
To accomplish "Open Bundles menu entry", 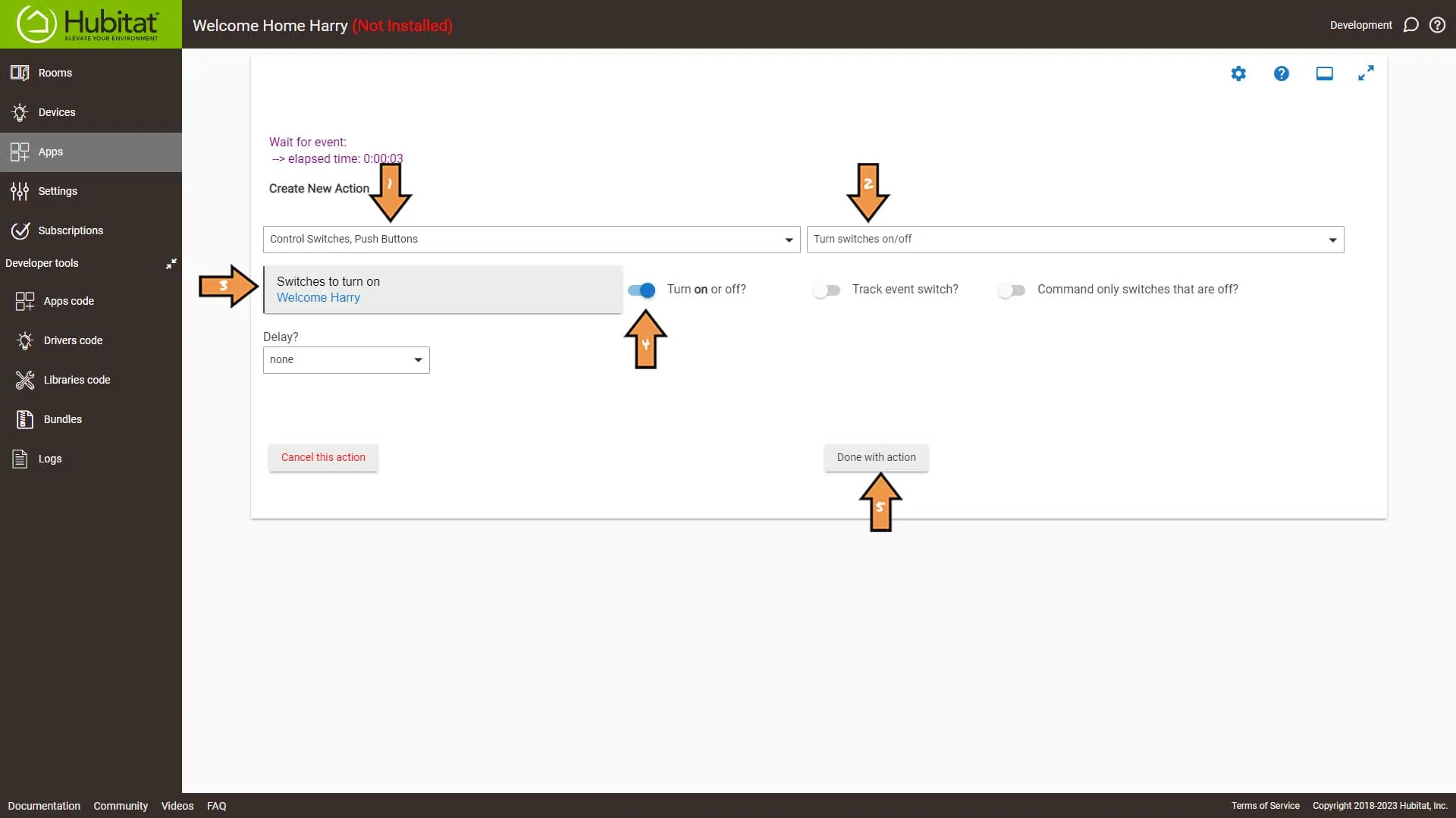I will coord(63,419).
